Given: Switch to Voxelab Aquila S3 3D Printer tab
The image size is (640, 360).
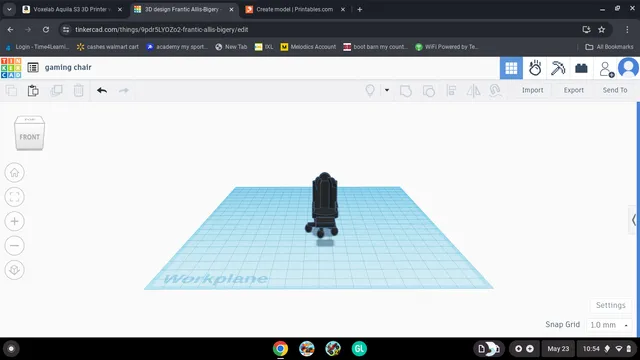Looking at the screenshot, I should tap(72, 9).
